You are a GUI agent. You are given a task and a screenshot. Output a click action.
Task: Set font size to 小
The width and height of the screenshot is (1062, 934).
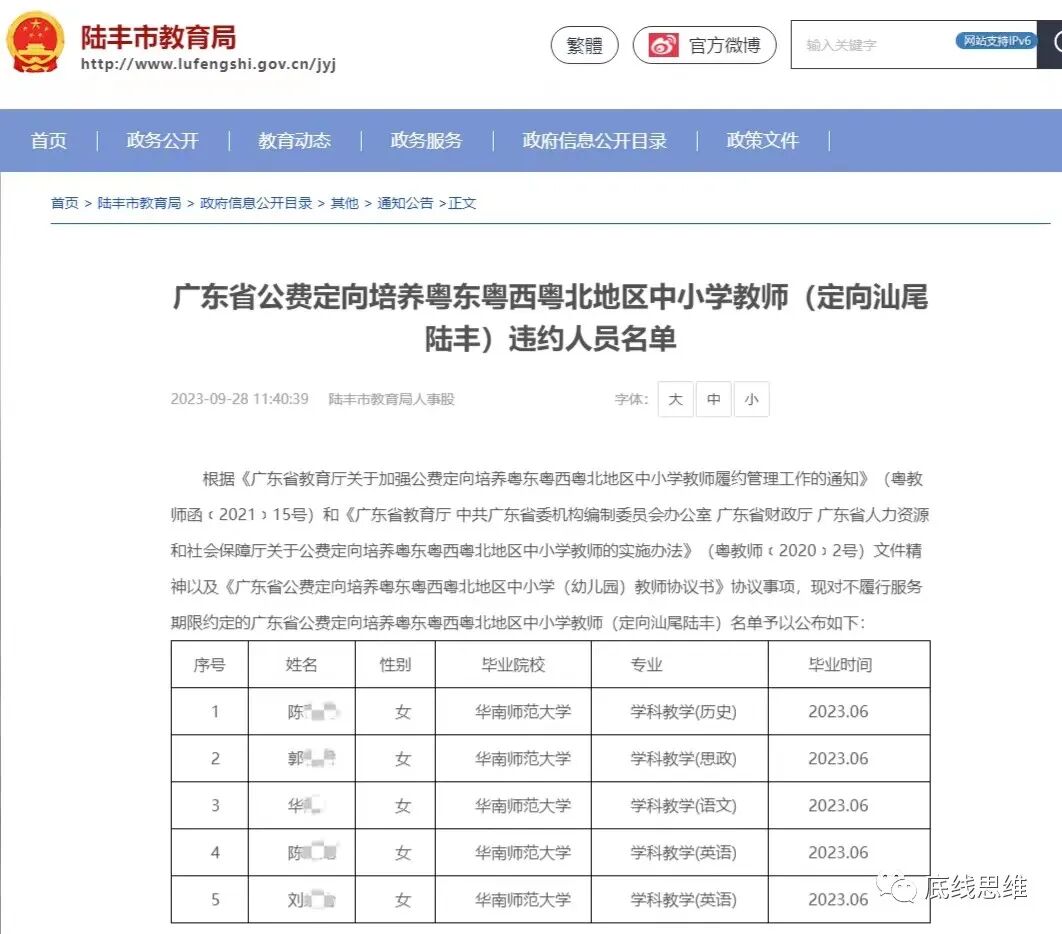coord(752,399)
